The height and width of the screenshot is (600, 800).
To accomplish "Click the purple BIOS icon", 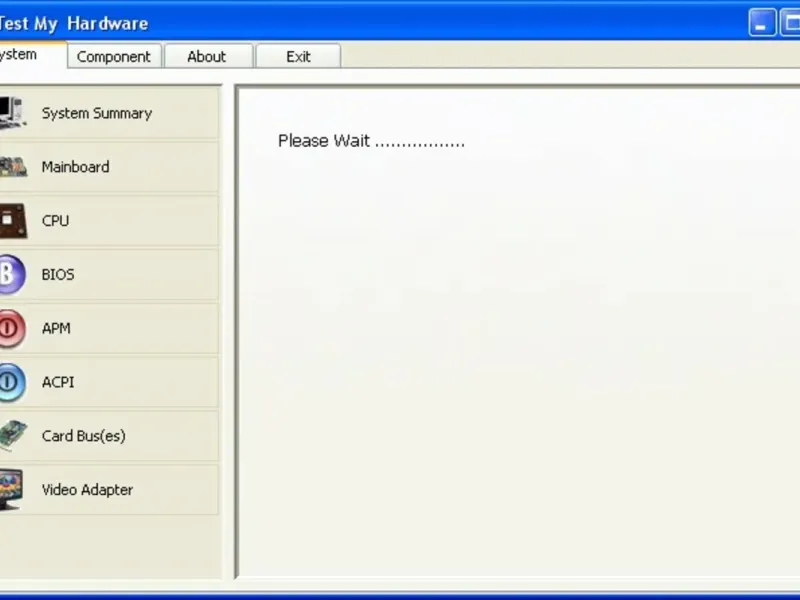I will coord(12,274).
